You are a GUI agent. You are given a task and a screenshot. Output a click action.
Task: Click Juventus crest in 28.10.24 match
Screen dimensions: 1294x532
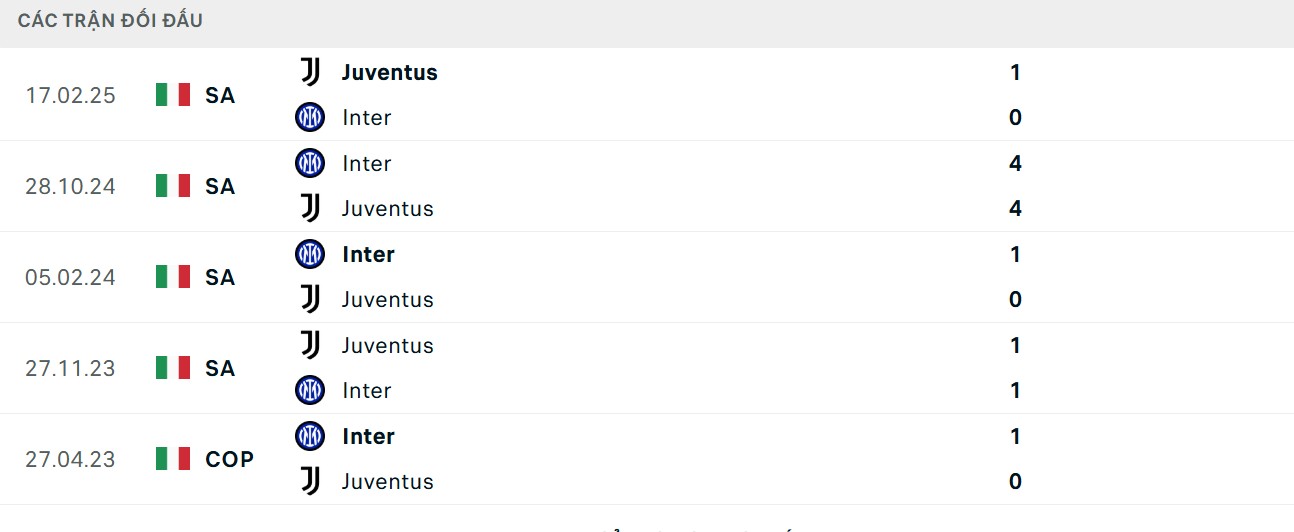pyautogui.click(x=310, y=208)
